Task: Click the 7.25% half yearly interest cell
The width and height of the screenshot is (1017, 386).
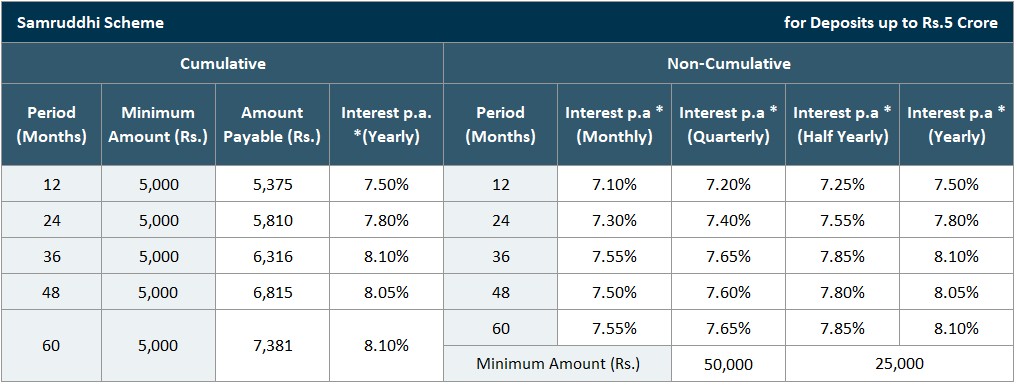Action: tap(843, 184)
